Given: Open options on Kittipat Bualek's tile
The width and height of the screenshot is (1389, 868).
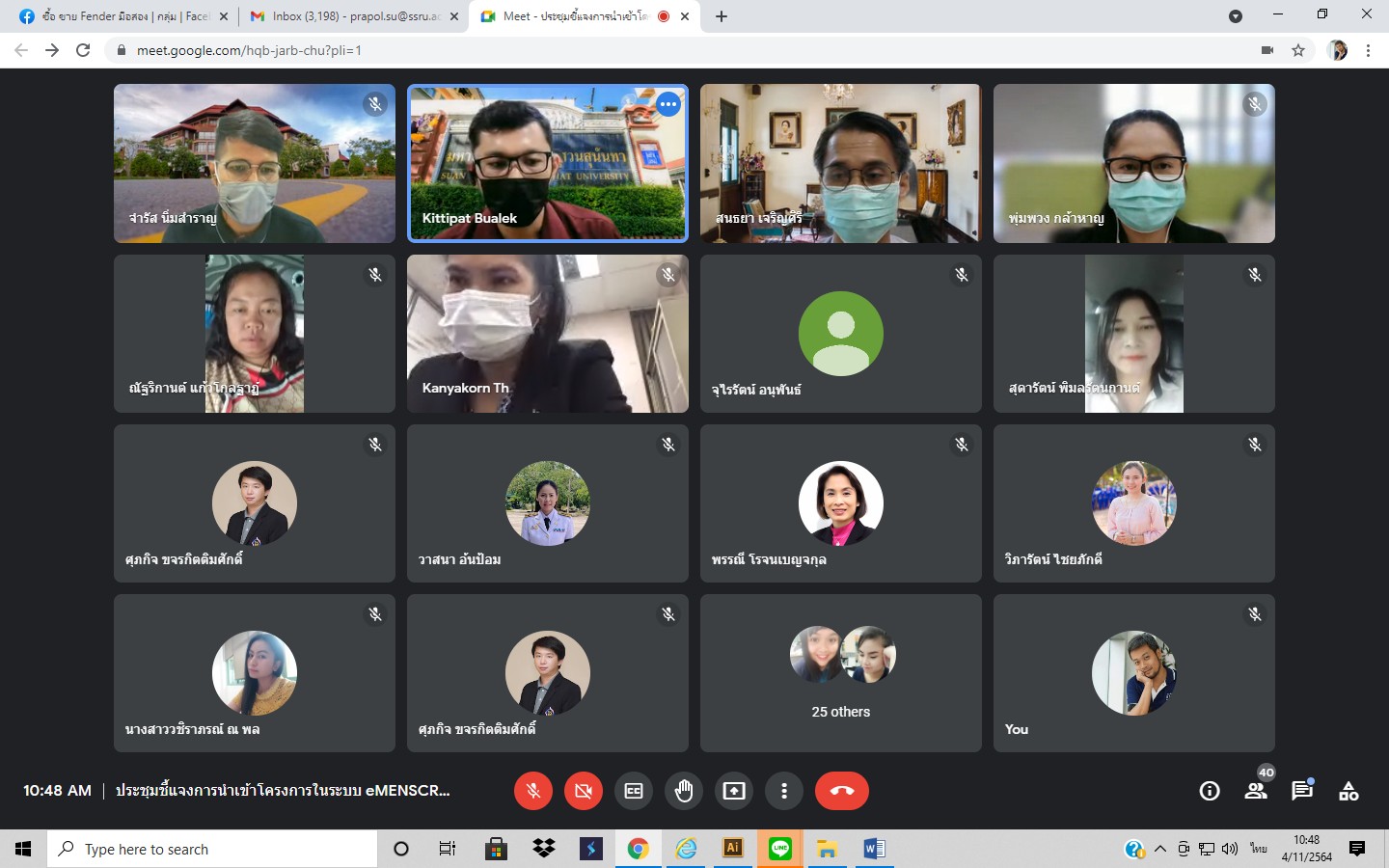Looking at the screenshot, I should pos(668,104).
